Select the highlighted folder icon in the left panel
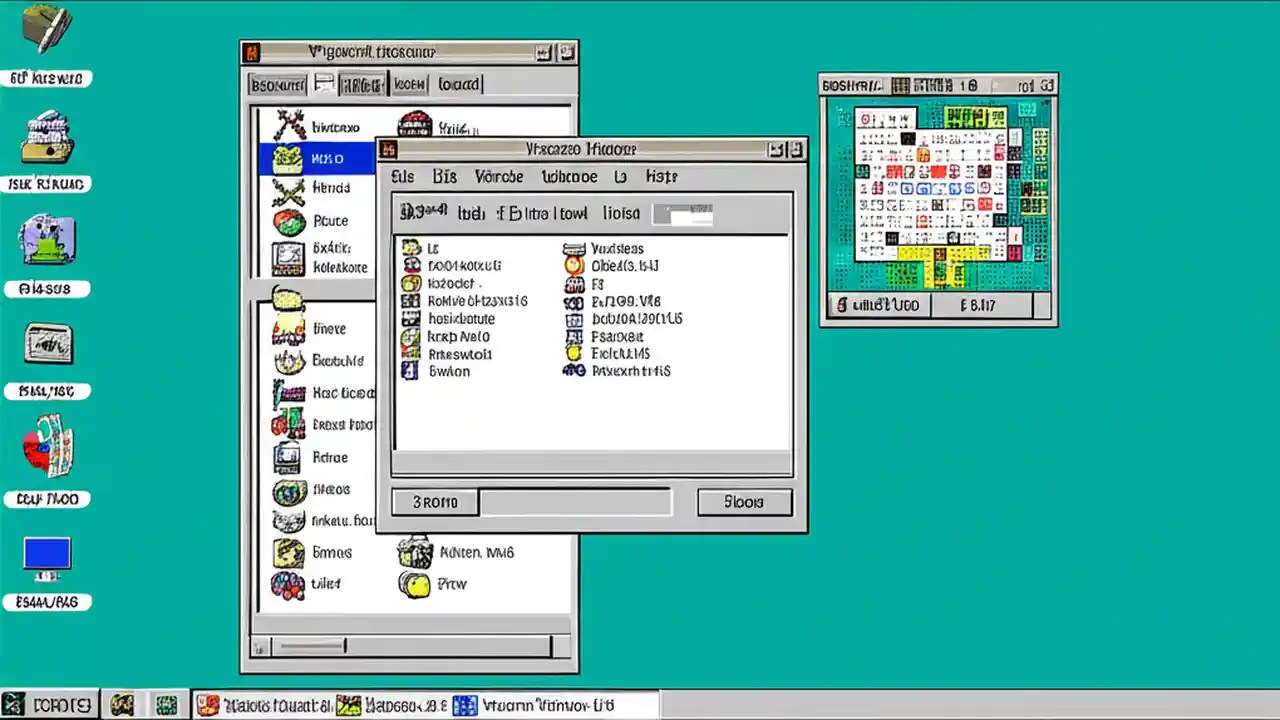The width and height of the screenshot is (1280, 720). tap(291, 158)
